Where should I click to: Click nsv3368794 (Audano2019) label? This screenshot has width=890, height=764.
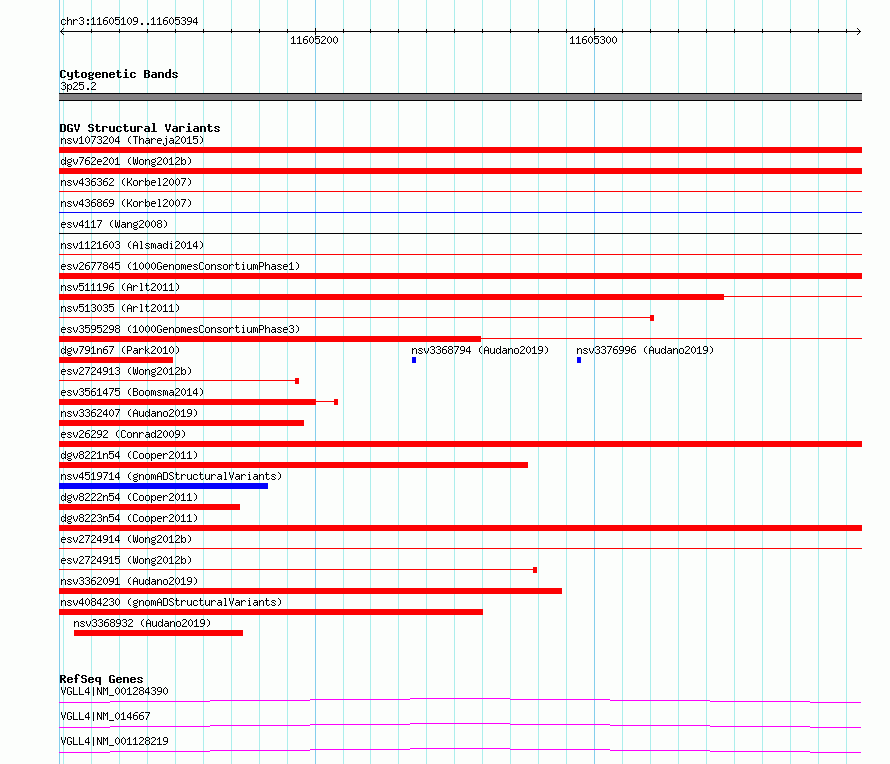coord(480,350)
